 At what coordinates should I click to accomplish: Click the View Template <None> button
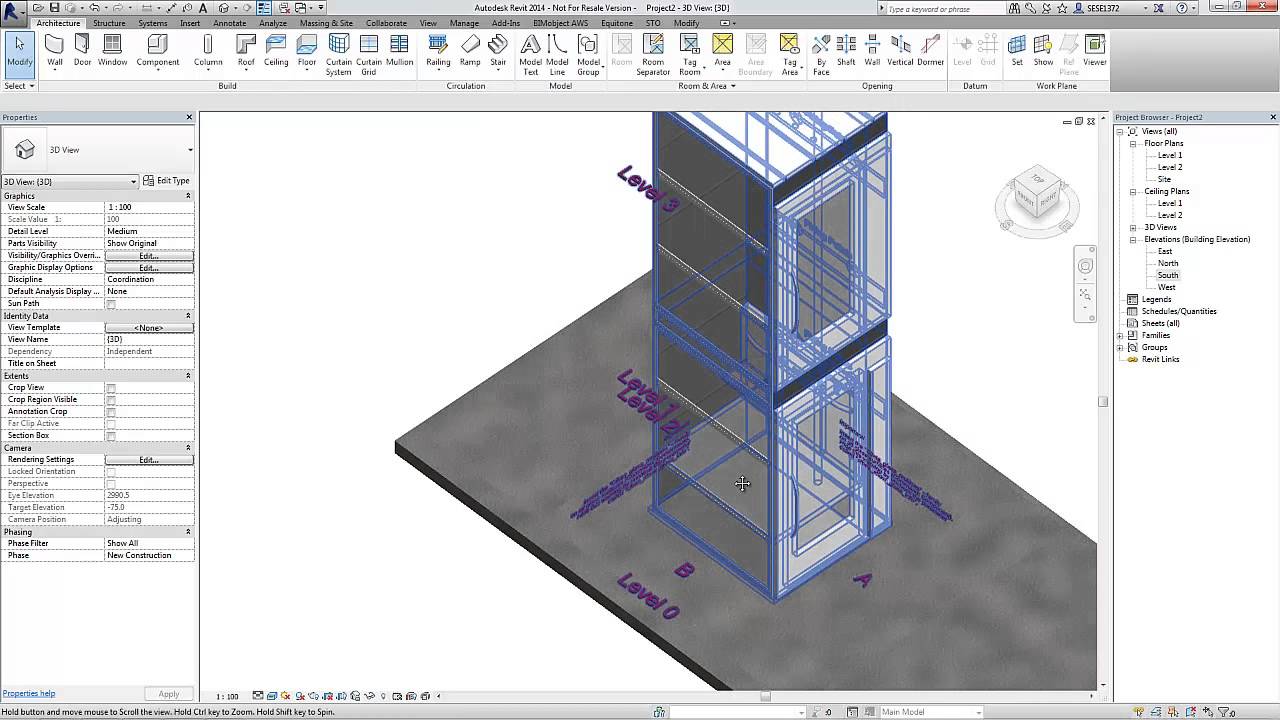coord(149,328)
